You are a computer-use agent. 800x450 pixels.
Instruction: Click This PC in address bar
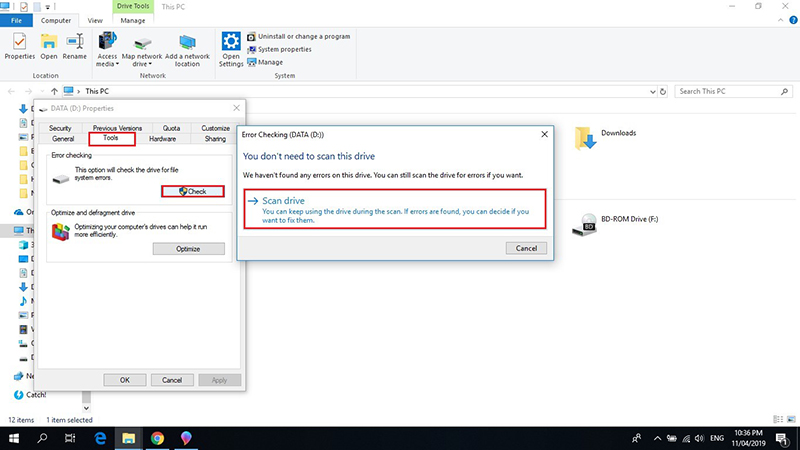[x=97, y=91]
